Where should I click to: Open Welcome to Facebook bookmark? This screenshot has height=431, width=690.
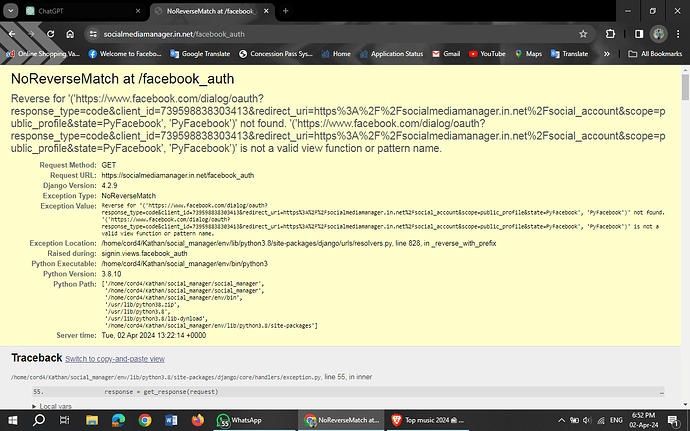click(x=125, y=54)
